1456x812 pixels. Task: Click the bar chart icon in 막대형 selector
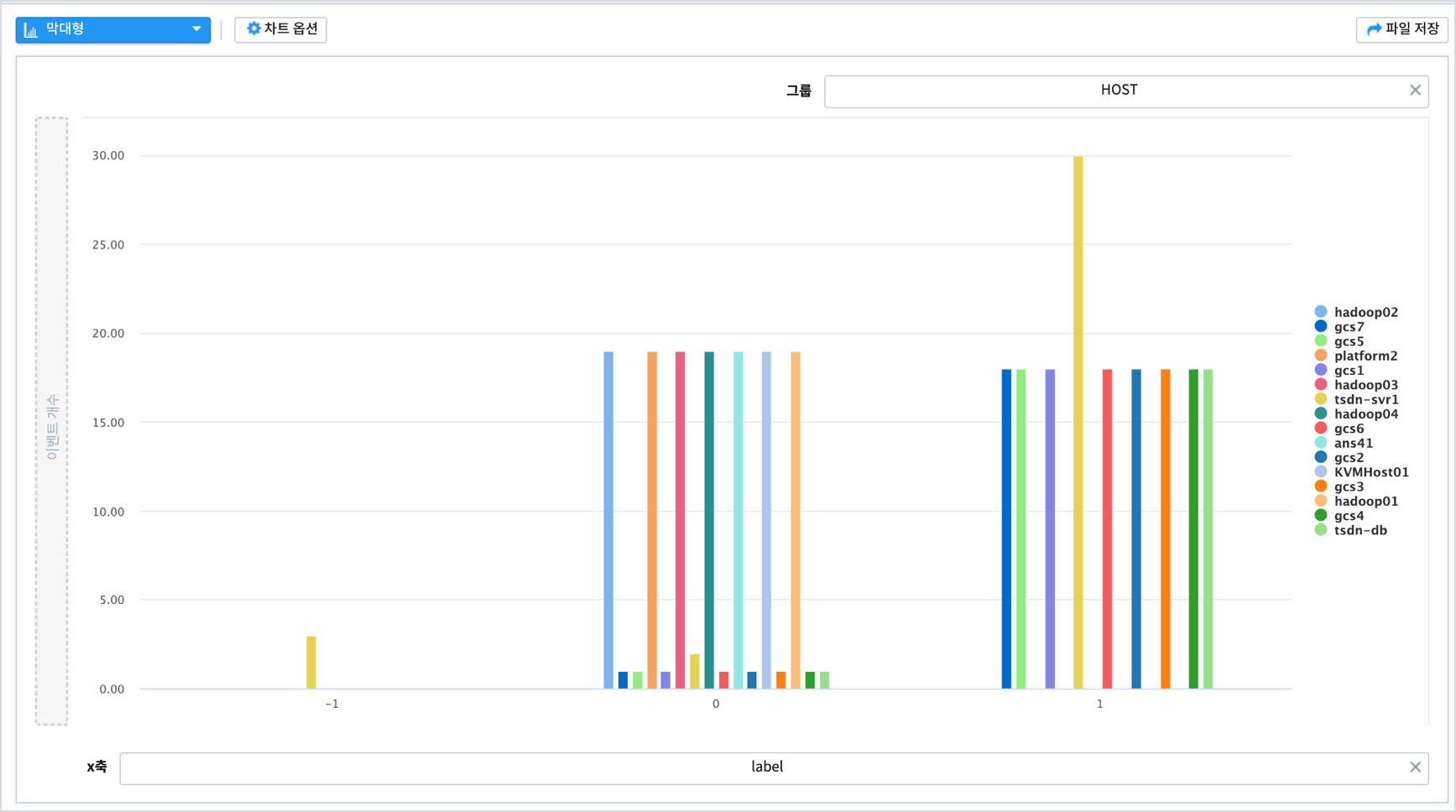click(x=31, y=30)
